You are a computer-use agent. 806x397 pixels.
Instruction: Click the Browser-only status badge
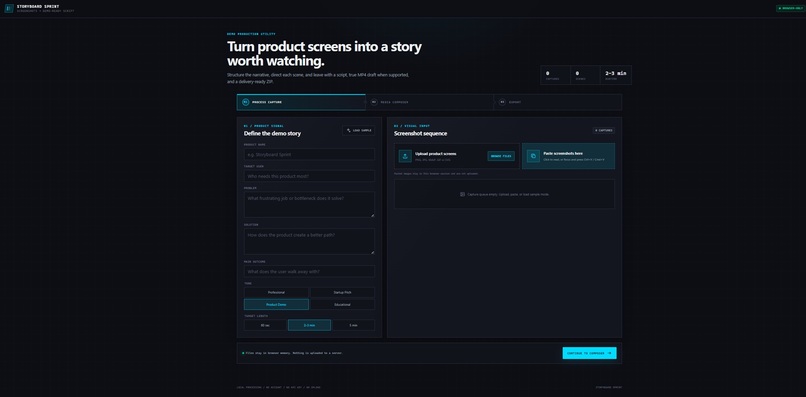[x=790, y=8]
